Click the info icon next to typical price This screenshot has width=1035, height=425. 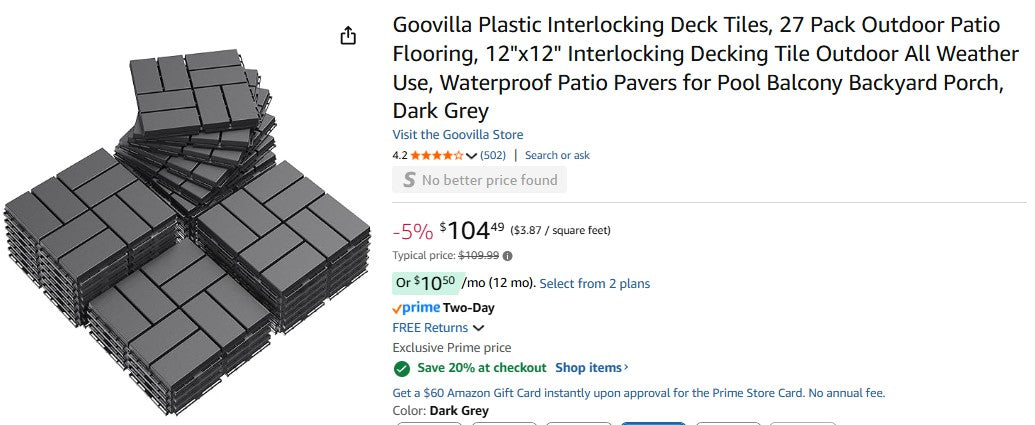(508, 256)
